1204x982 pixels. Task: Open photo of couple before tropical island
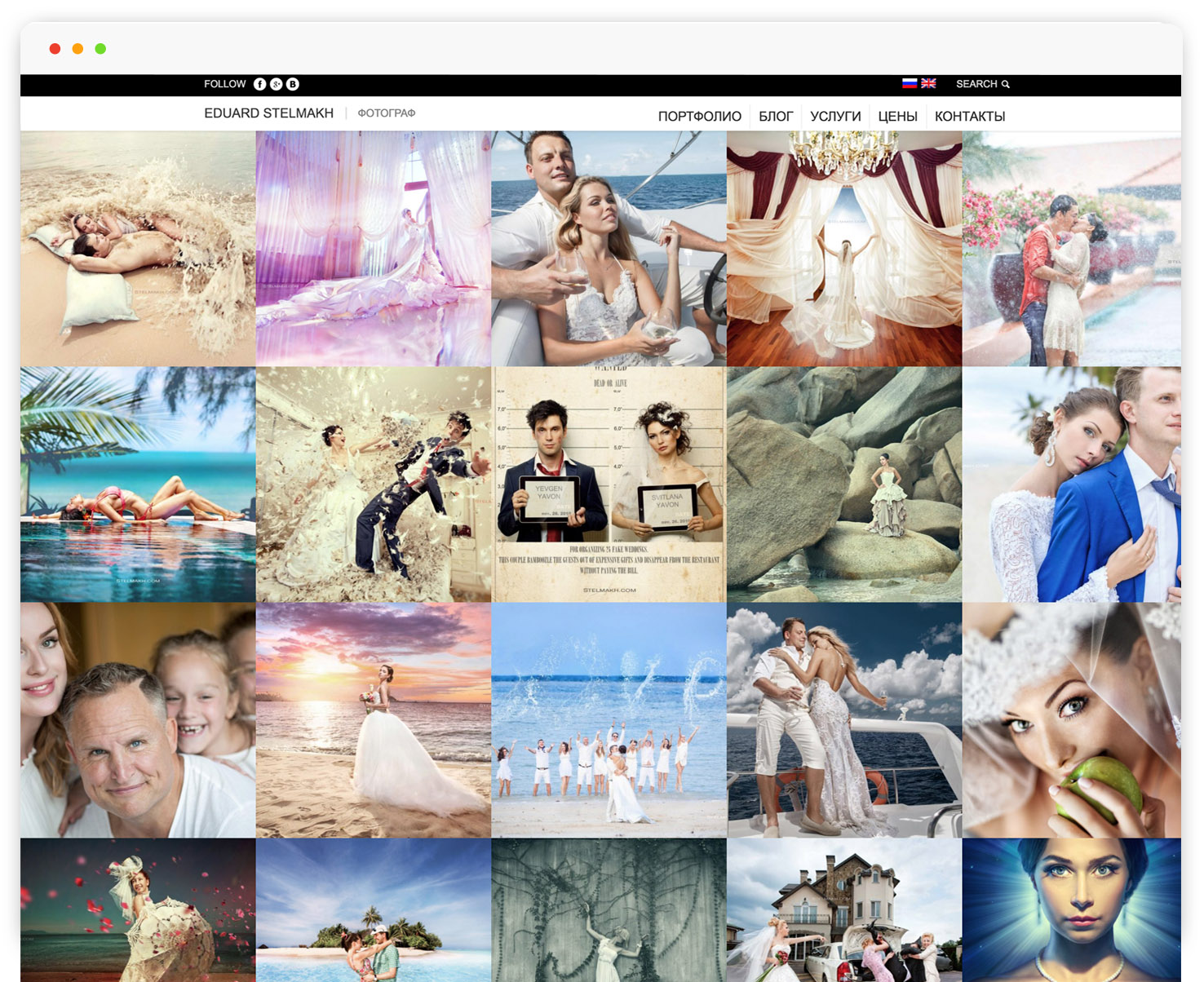point(374,910)
